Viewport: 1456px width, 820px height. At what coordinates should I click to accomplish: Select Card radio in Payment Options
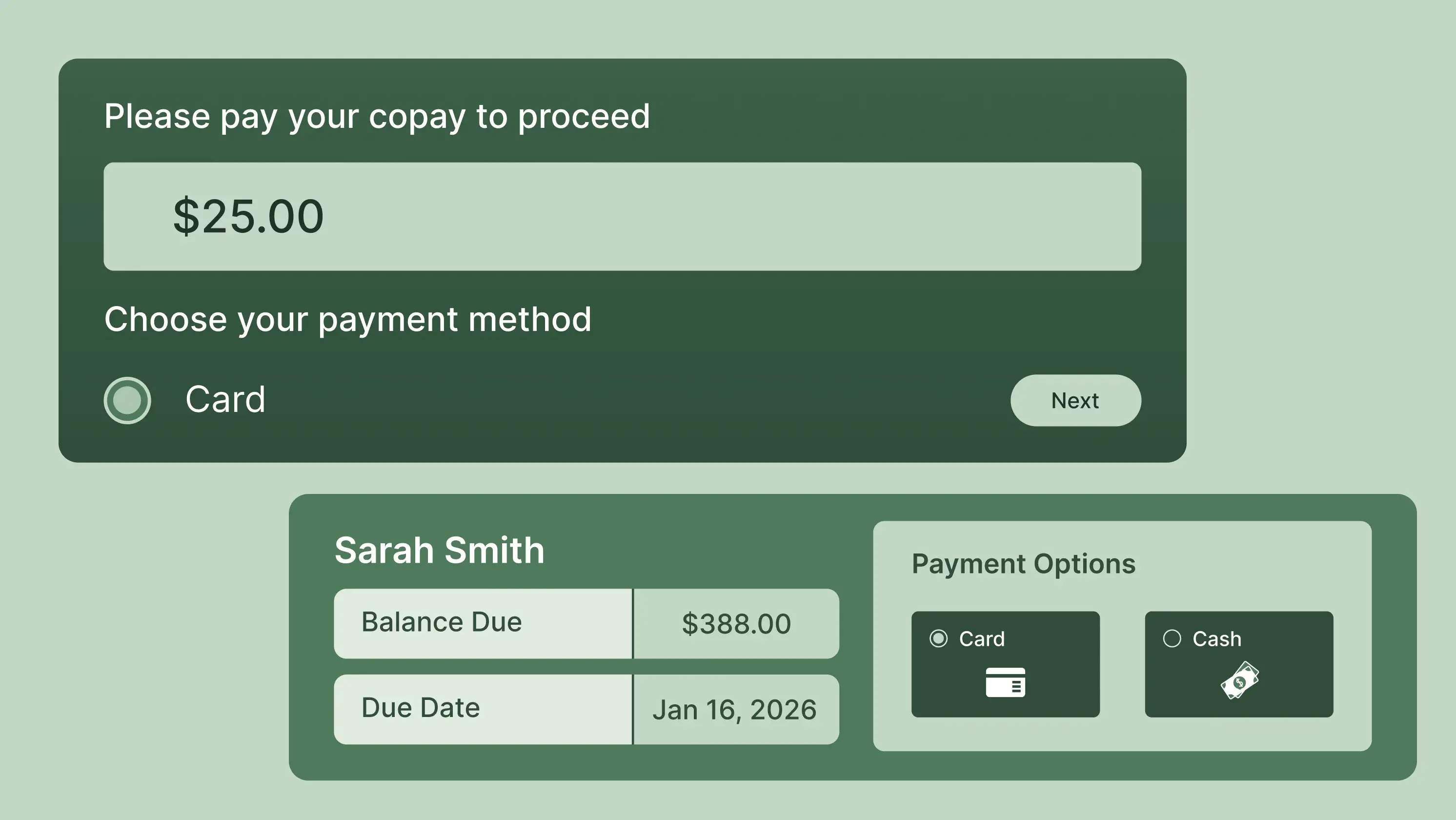(x=938, y=638)
